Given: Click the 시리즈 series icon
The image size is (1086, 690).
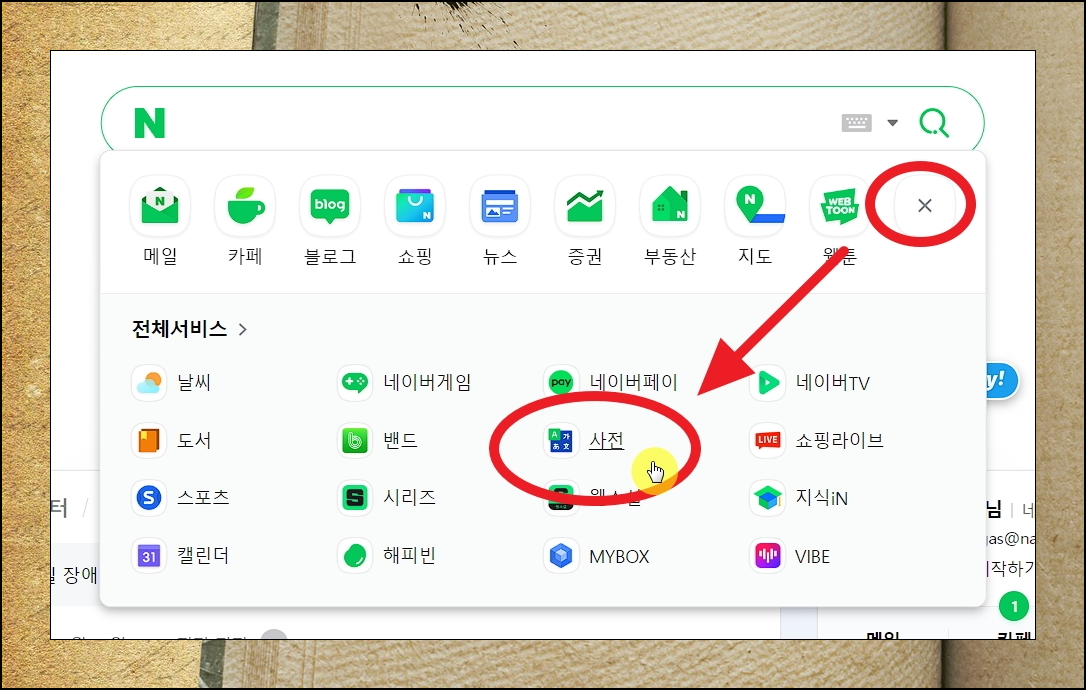Looking at the screenshot, I should point(355,497).
